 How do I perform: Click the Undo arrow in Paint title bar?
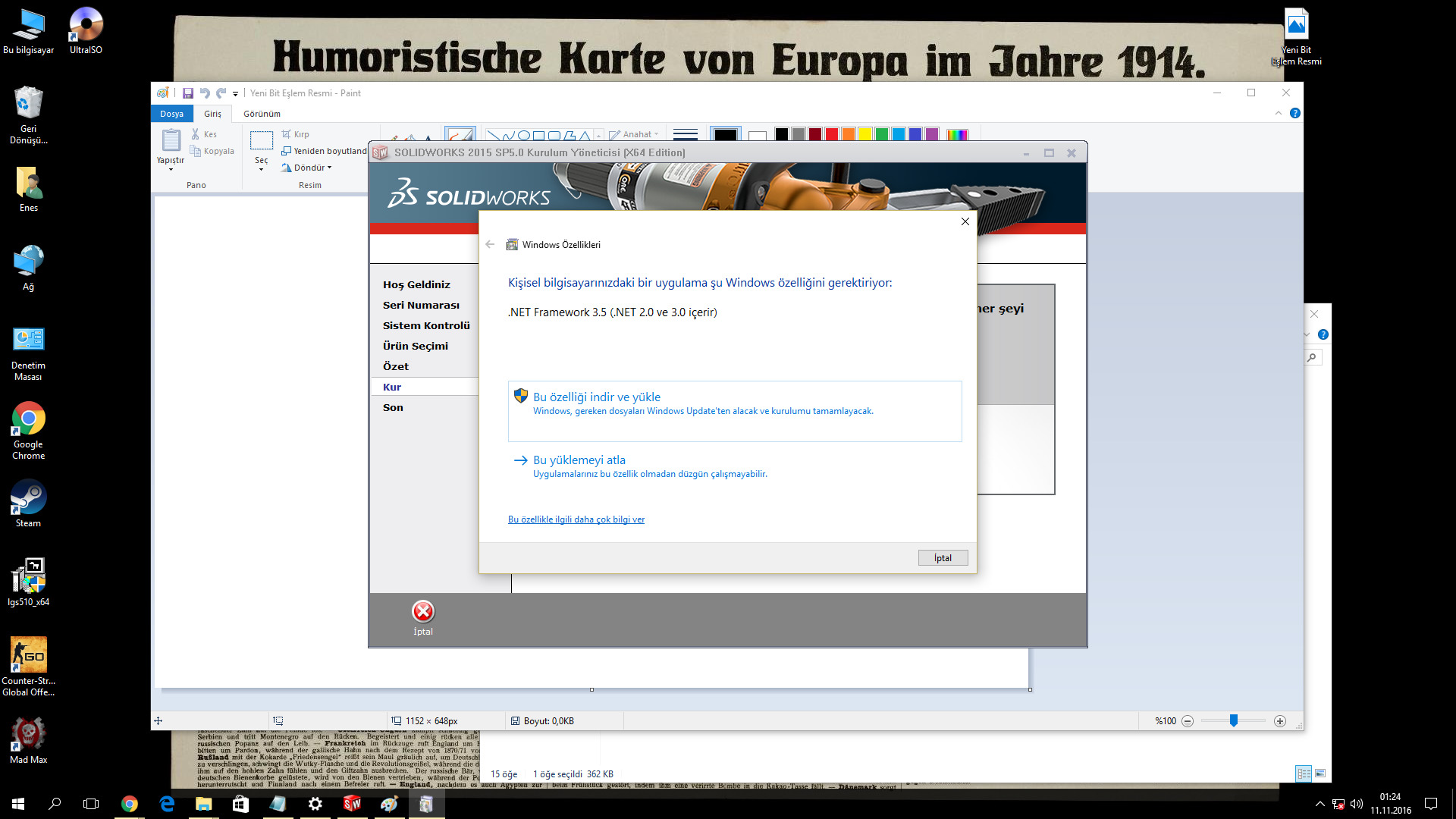point(205,93)
